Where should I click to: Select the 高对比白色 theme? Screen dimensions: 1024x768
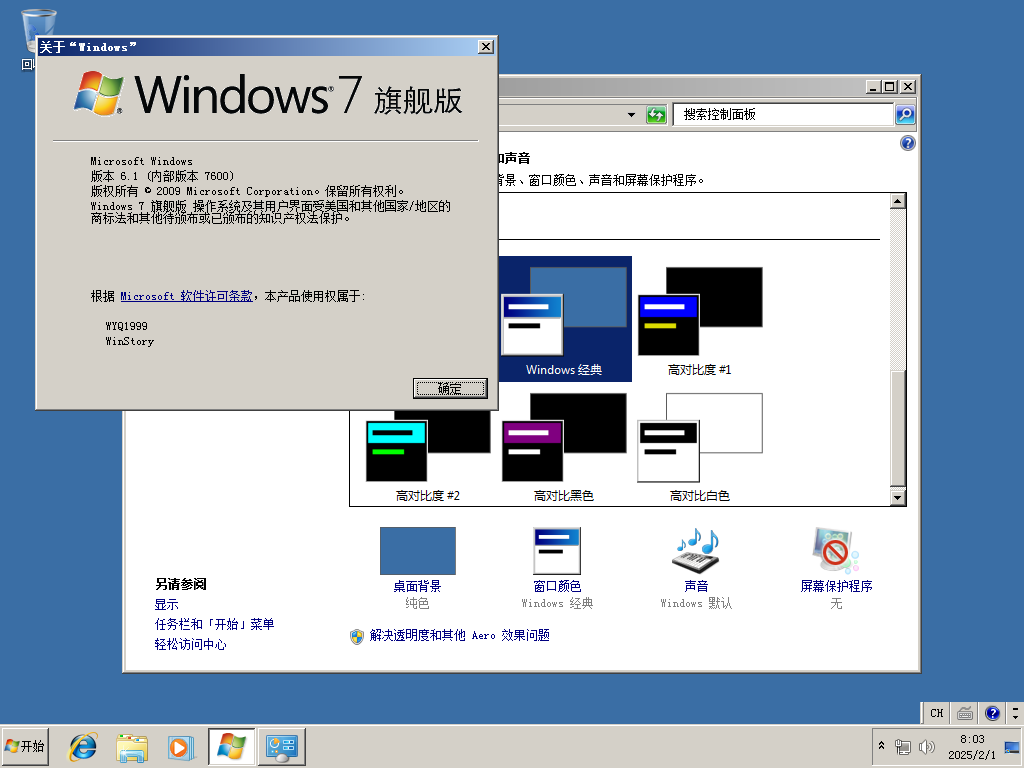[699, 448]
